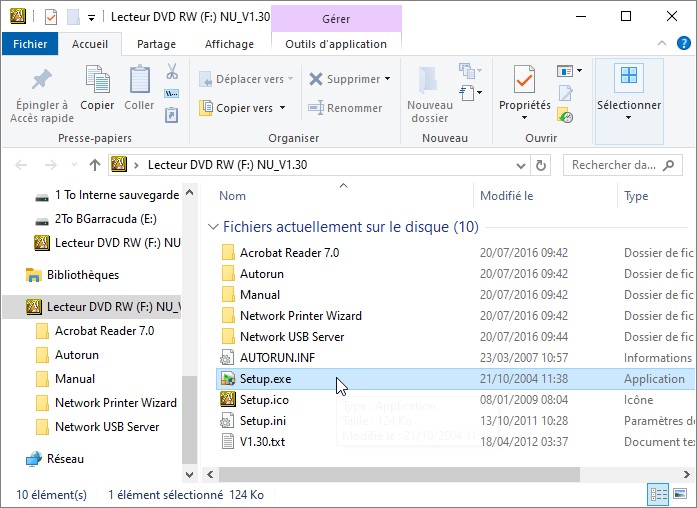The height and width of the screenshot is (508, 697).
Task: Select Network USB Server in navigation tree
Action: click(107, 427)
